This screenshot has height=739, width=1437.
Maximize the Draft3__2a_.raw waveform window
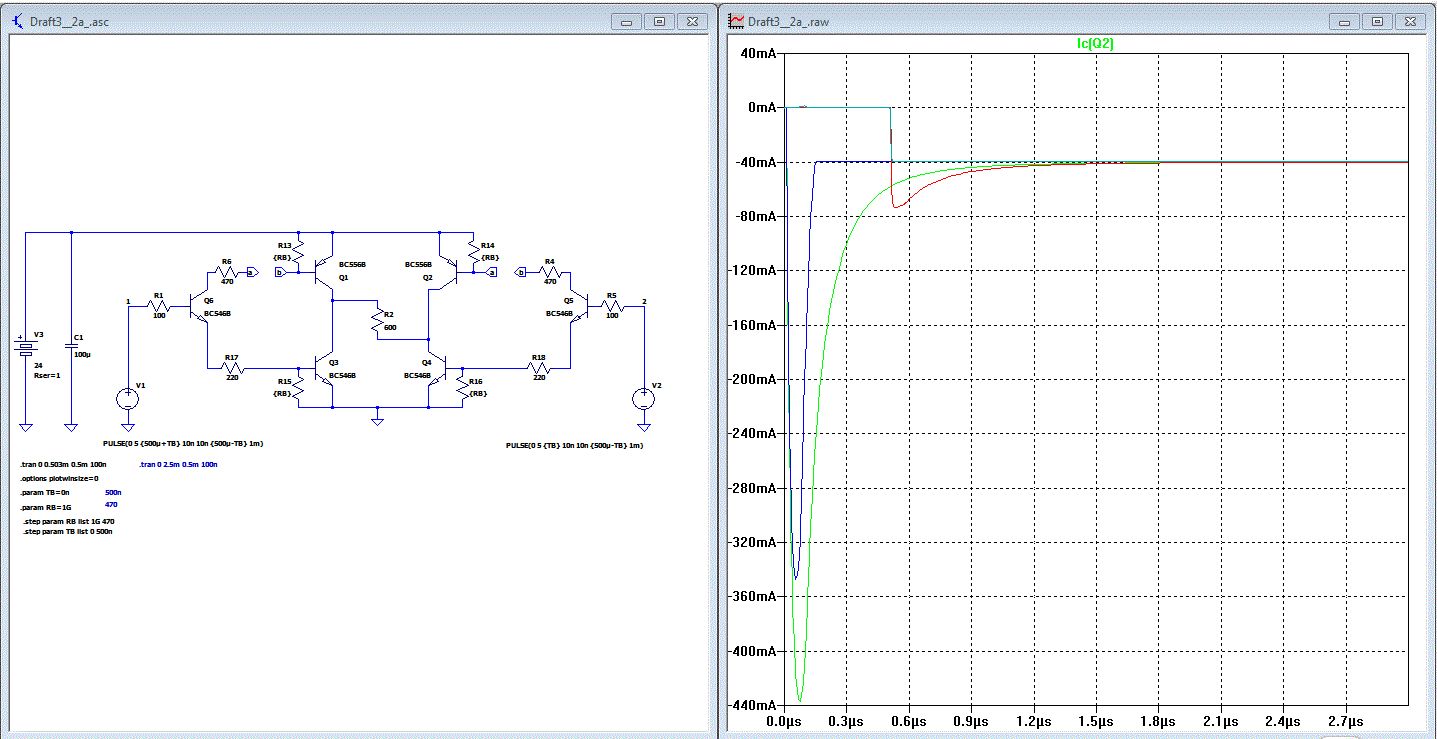pyautogui.click(x=1377, y=21)
